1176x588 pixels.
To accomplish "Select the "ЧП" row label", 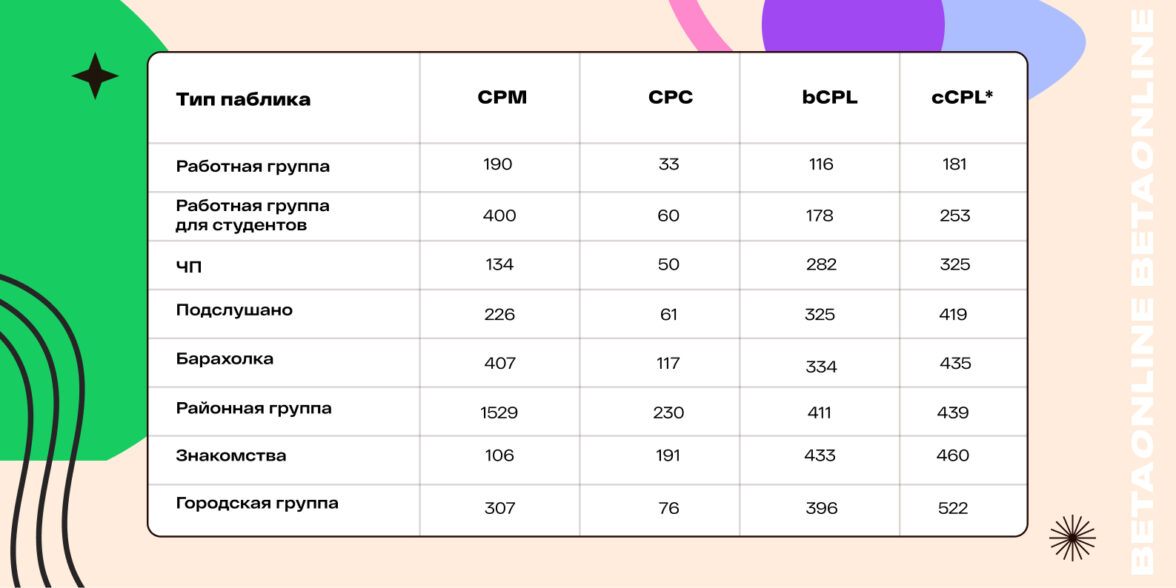I will (x=189, y=264).
